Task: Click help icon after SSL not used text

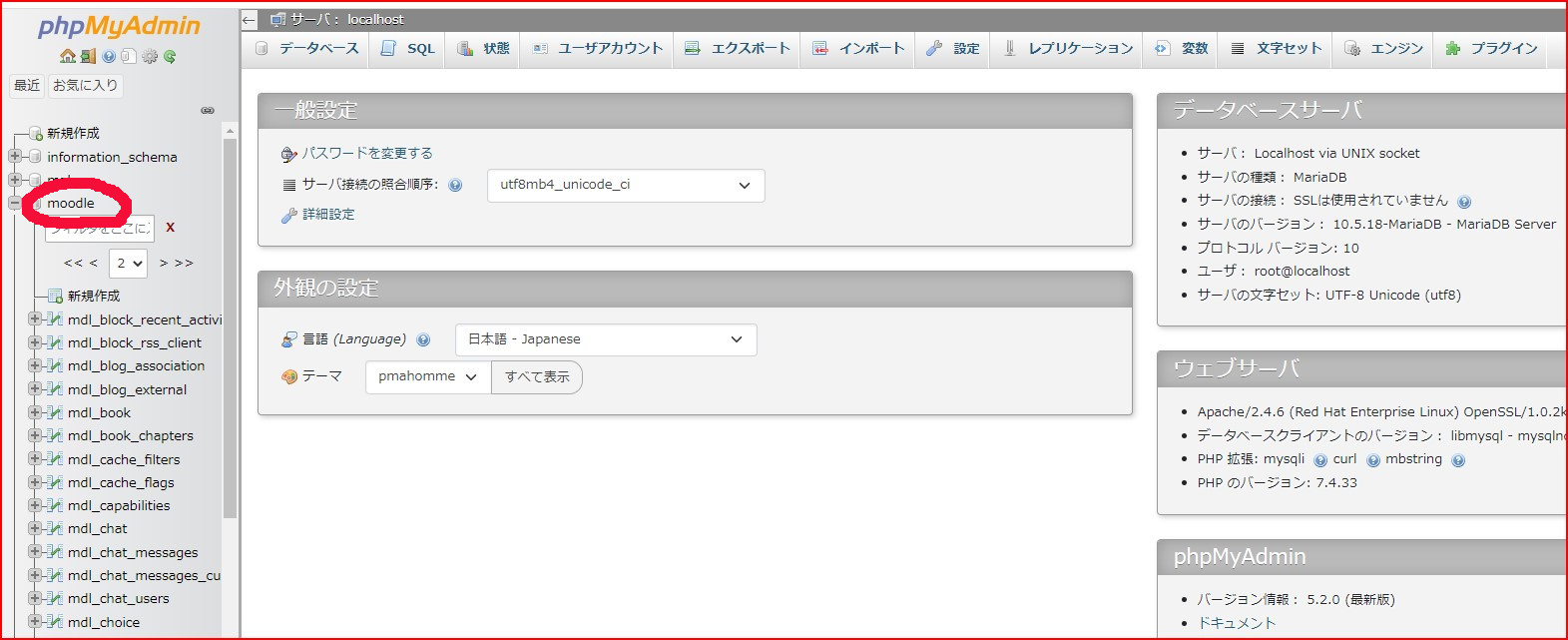Action: [x=1464, y=202]
